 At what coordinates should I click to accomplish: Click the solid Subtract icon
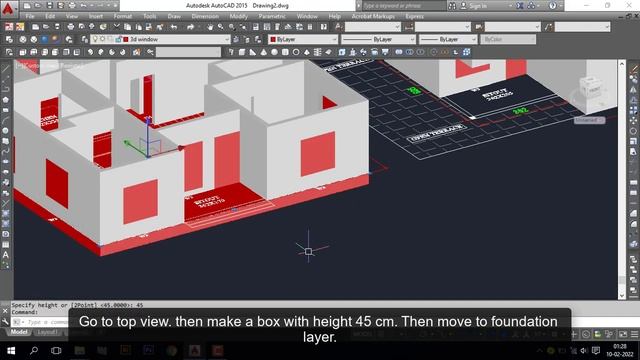[409, 52]
